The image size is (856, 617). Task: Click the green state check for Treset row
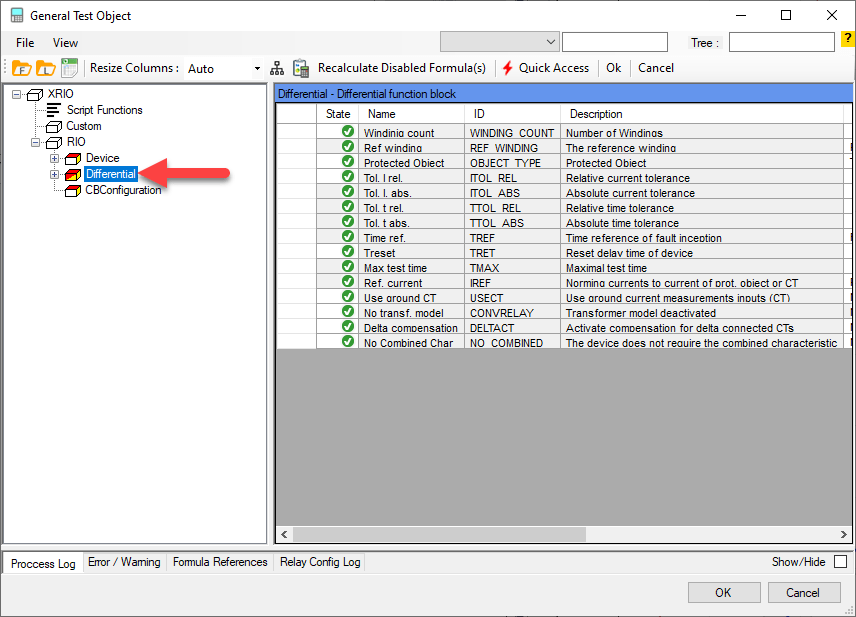coord(348,252)
